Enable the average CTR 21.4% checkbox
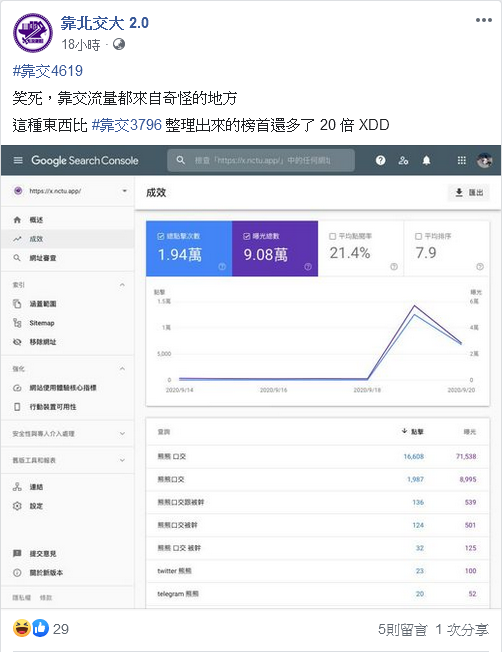The width and height of the screenshot is (502, 652). 332,236
